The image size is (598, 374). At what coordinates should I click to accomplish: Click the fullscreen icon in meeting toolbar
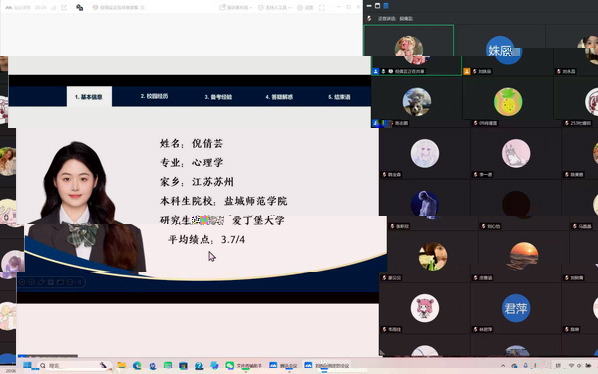point(322,7)
